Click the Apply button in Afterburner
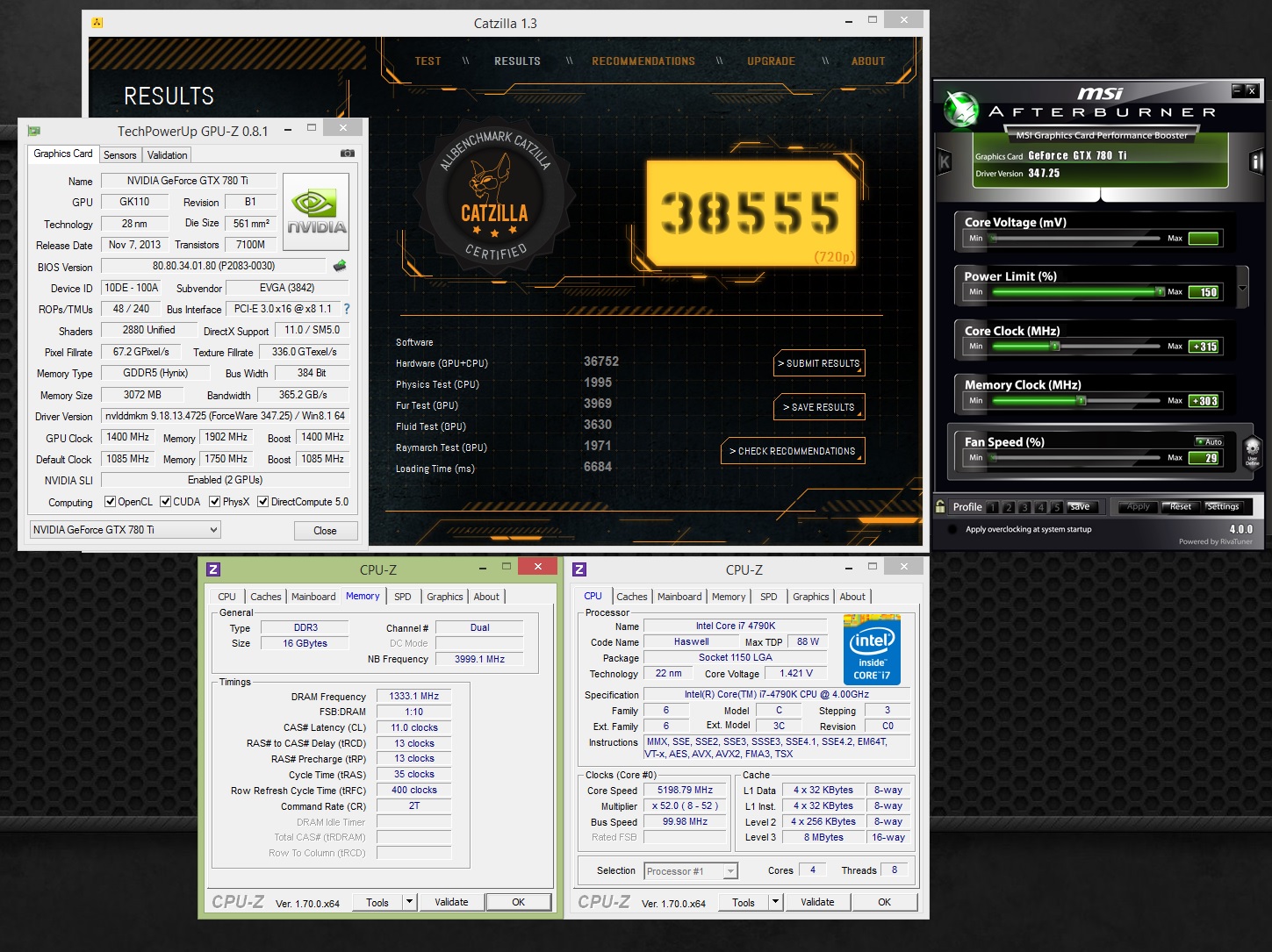 [1138, 506]
